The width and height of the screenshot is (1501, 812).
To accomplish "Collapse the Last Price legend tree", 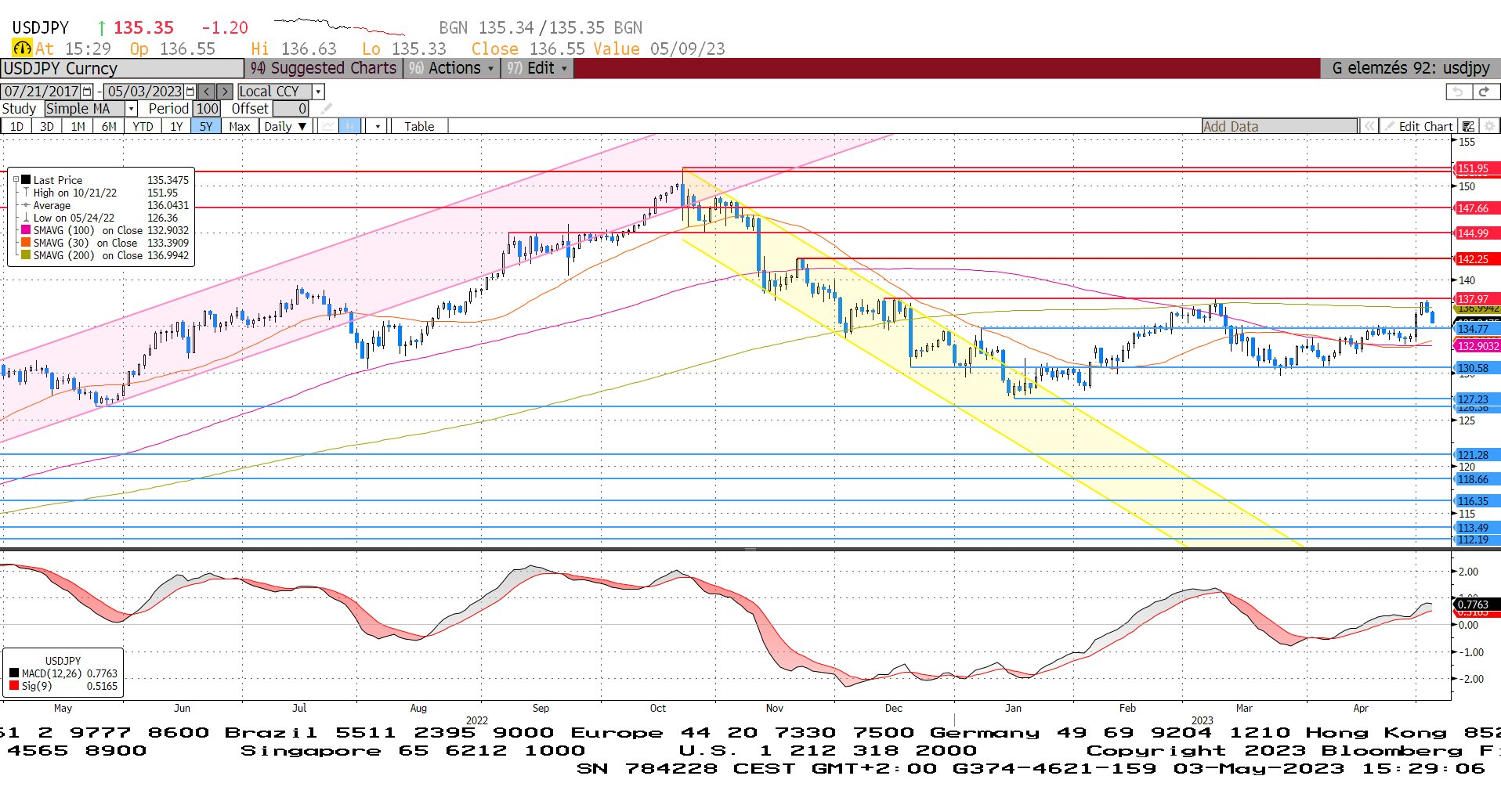I will pyautogui.click(x=15, y=180).
